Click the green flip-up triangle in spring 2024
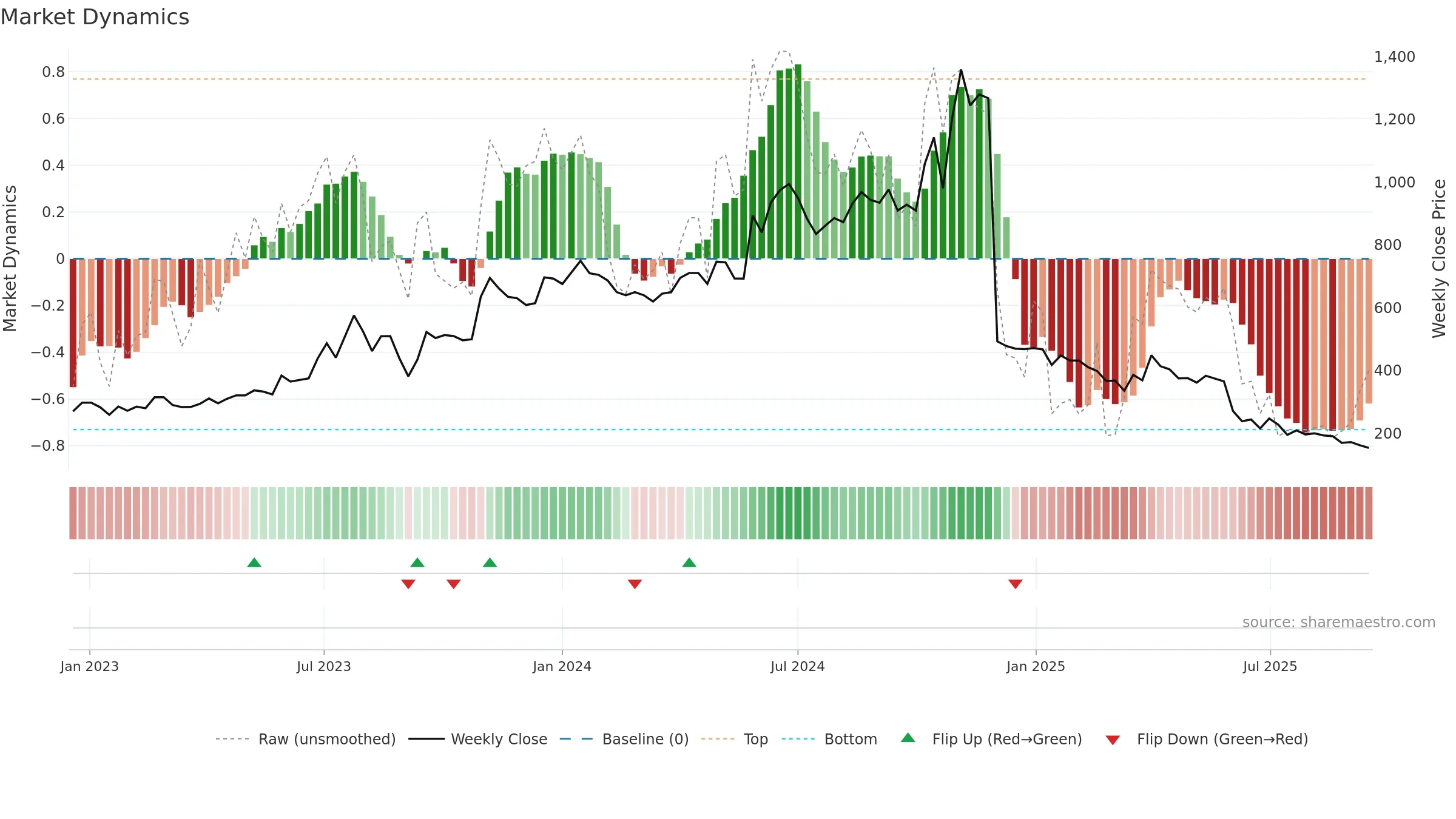This screenshot has width=1456, height=819. point(689,563)
